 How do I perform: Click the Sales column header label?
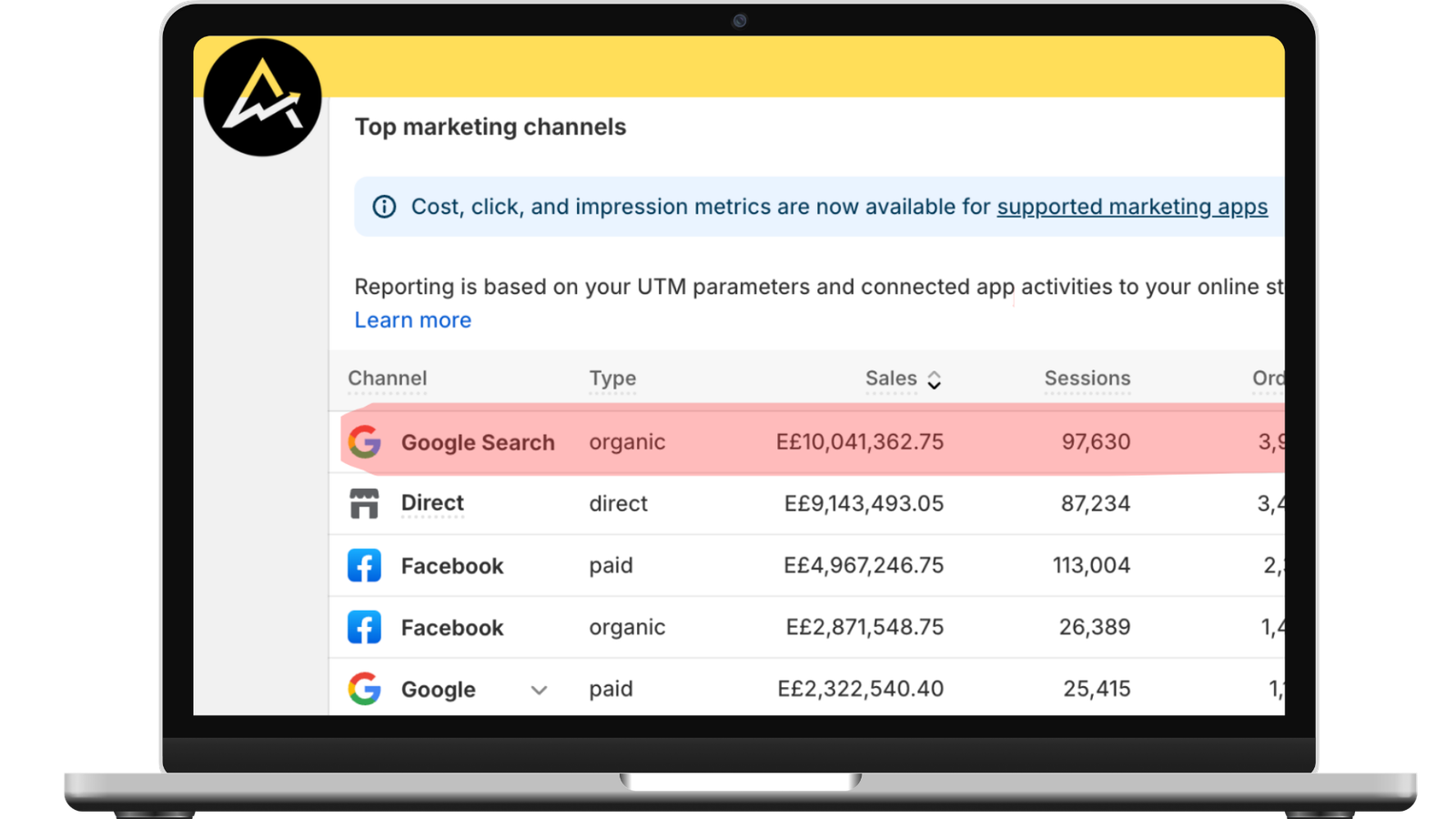[891, 379]
